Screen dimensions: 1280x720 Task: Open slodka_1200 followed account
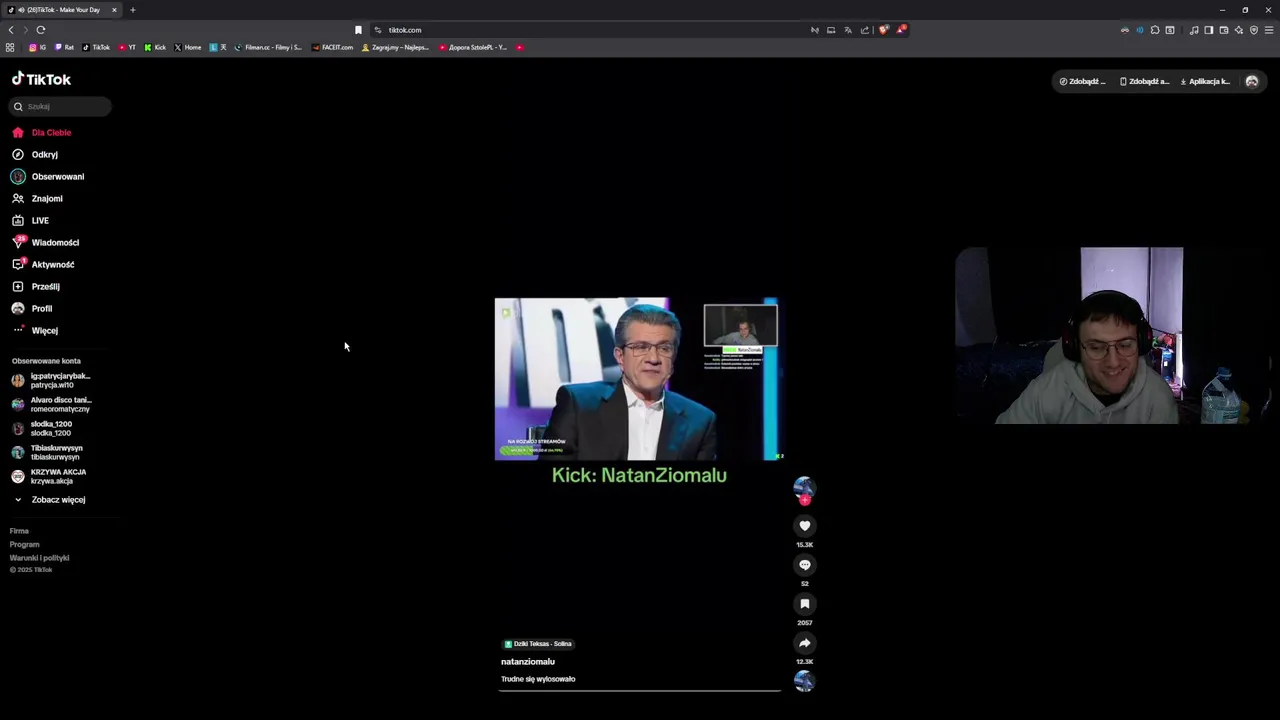(42, 428)
